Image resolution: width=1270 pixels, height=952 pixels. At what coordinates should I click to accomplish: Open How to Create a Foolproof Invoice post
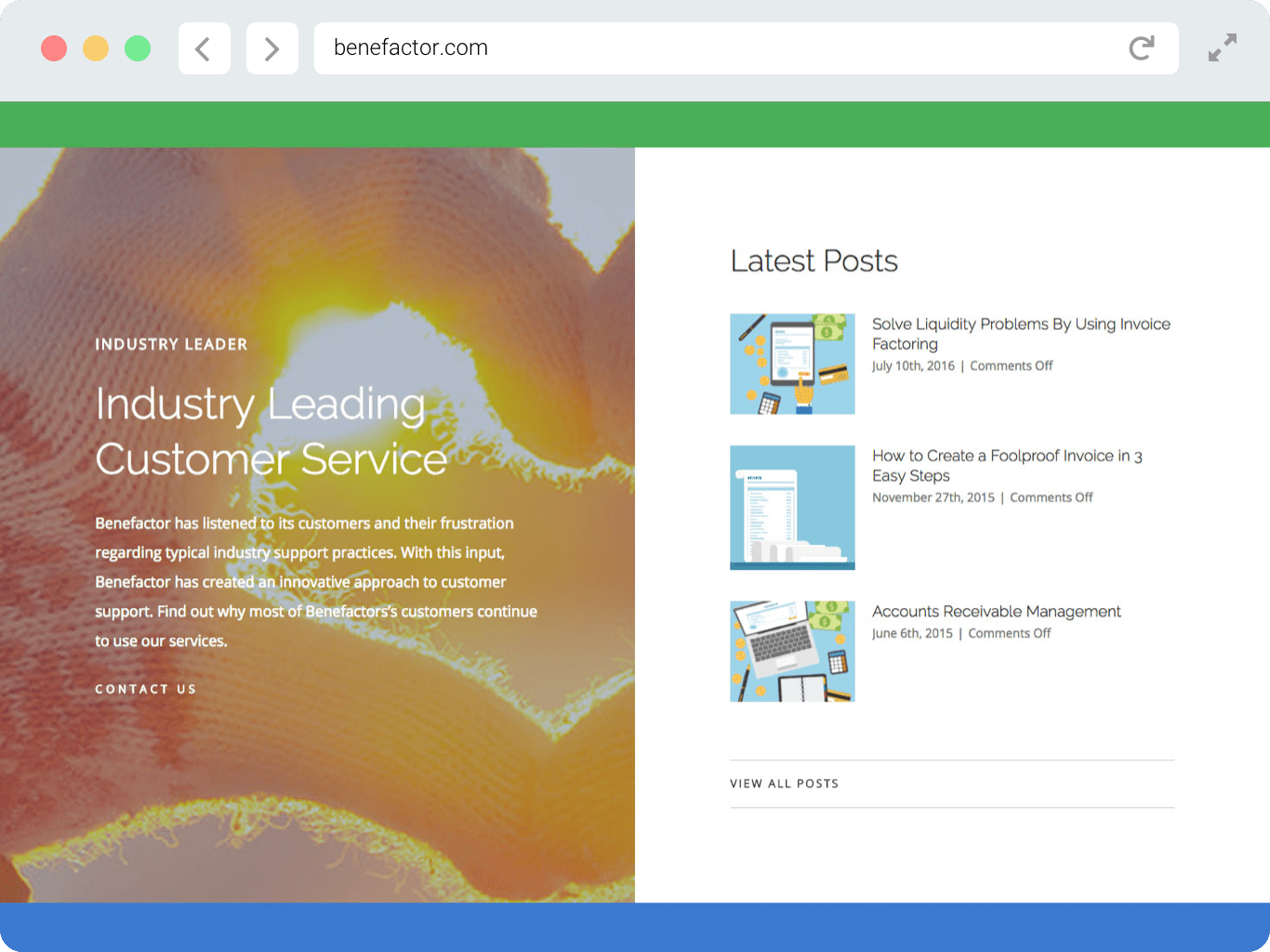1007,466
